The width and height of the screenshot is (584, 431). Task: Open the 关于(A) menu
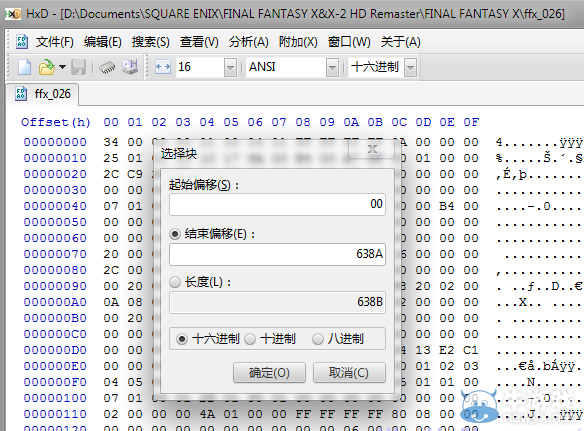point(401,42)
